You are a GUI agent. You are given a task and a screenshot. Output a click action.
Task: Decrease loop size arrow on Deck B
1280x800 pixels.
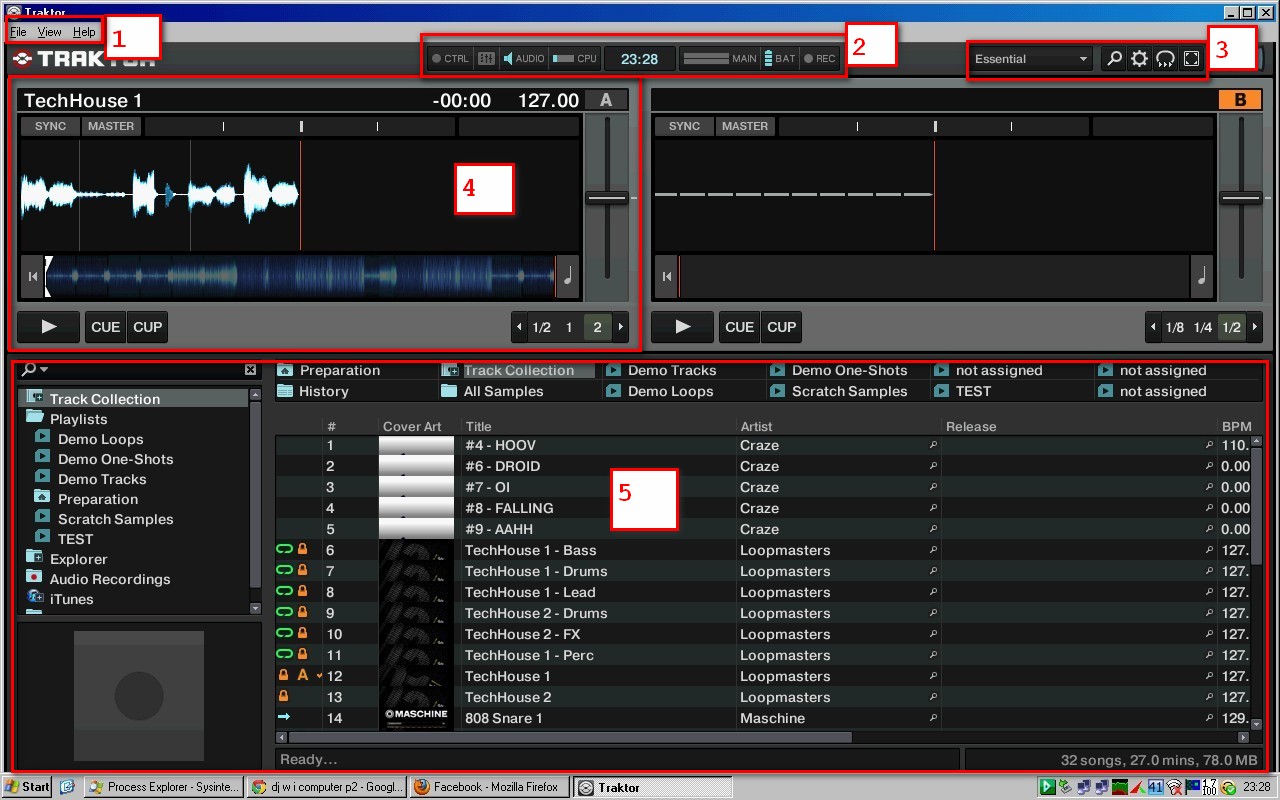click(1153, 327)
